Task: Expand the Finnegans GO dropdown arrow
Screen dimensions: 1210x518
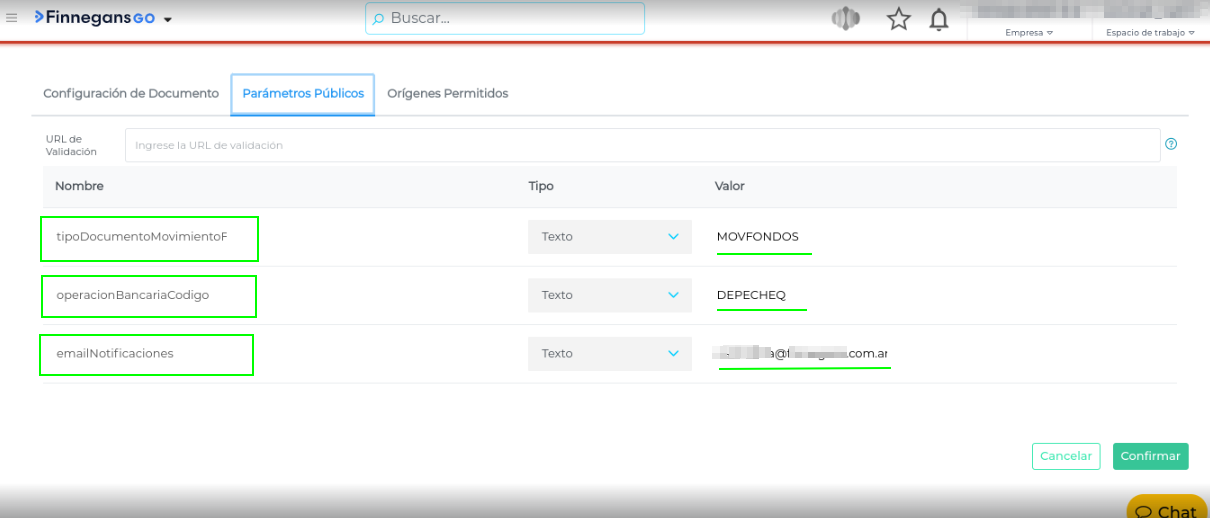Action: click(168, 20)
